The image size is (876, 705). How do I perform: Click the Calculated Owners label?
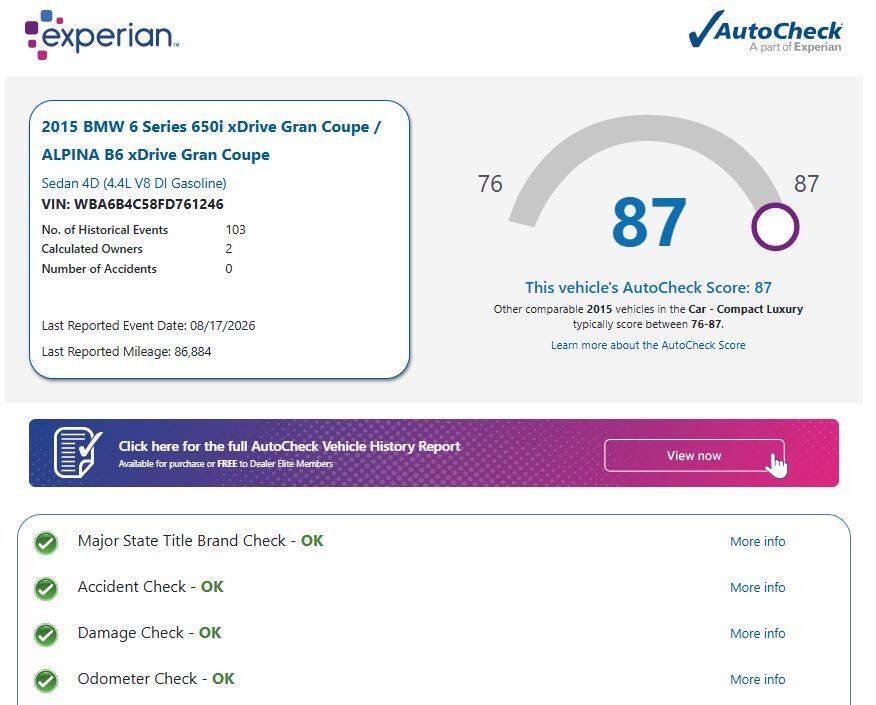92,249
